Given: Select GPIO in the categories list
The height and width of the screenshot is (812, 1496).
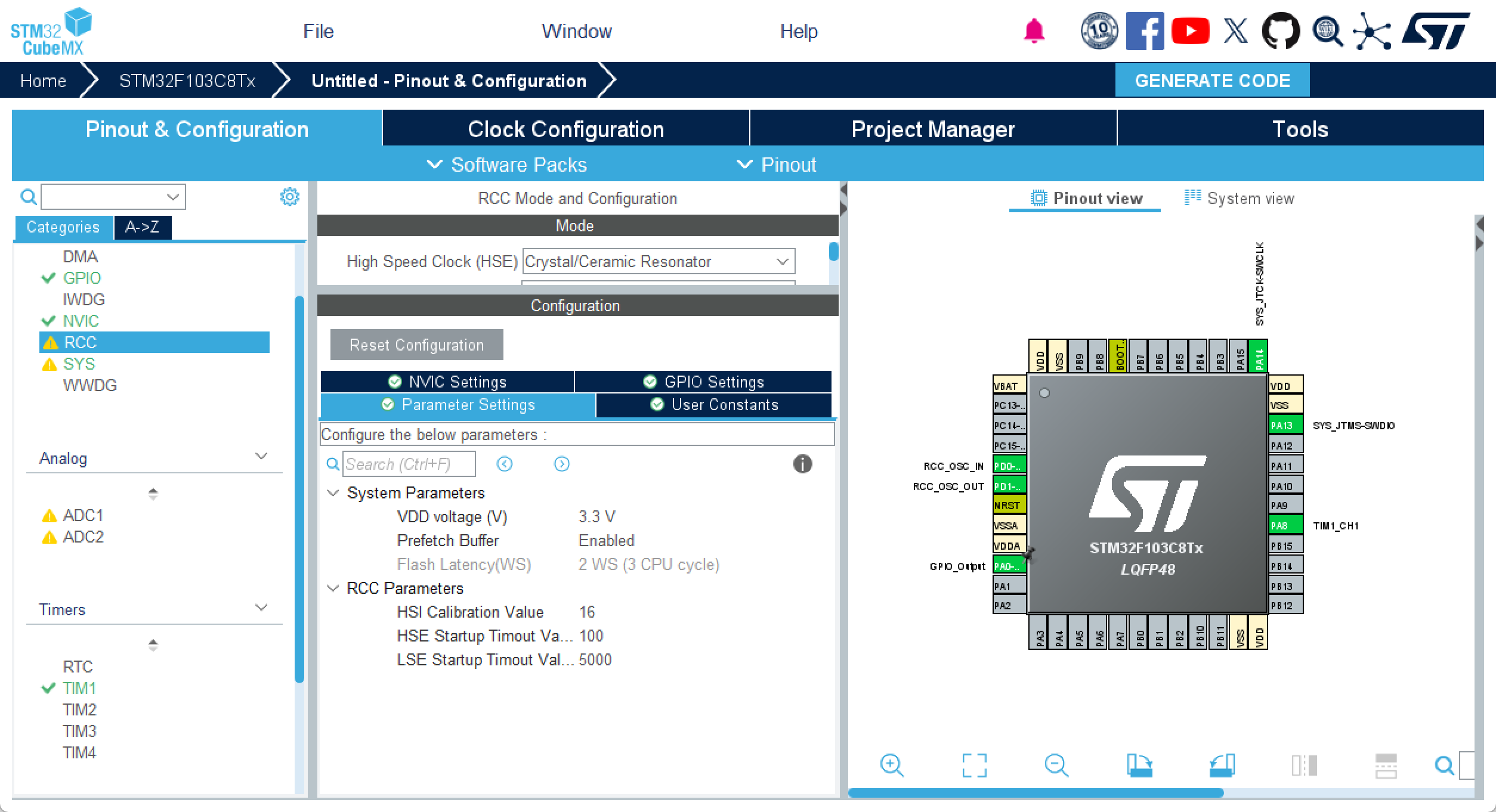Looking at the screenshot, I should (82, 278).
